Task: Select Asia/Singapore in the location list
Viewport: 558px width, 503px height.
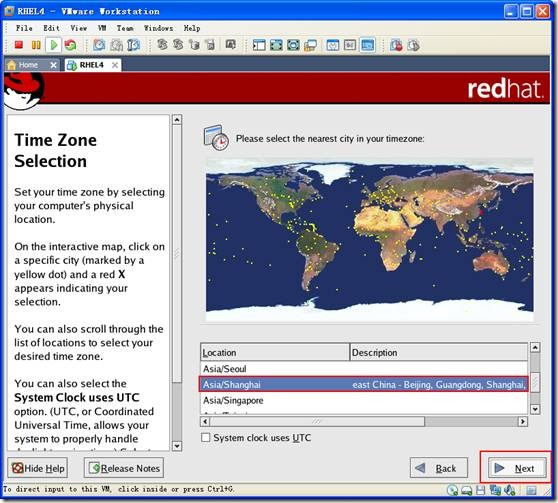Action: coord(363,400)
